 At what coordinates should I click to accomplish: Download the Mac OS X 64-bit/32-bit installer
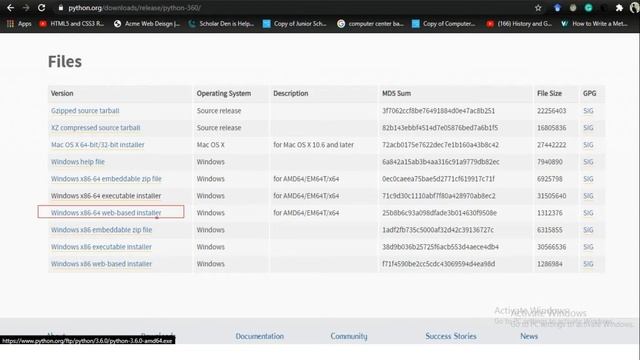pyautogui.click(x=98, y=145)
